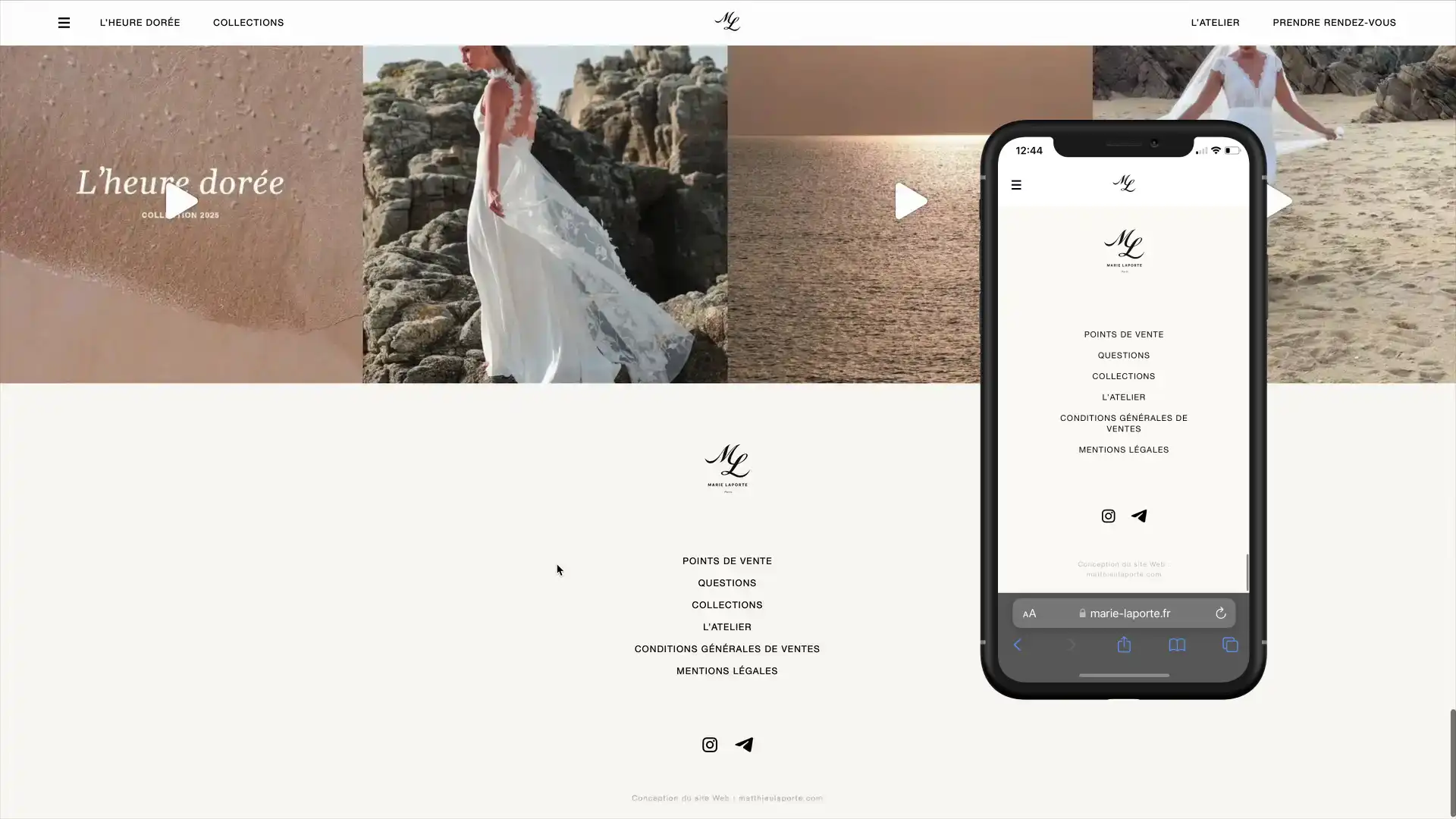Navigate to POINTS DE VENTE in footer

click(727, 560)
